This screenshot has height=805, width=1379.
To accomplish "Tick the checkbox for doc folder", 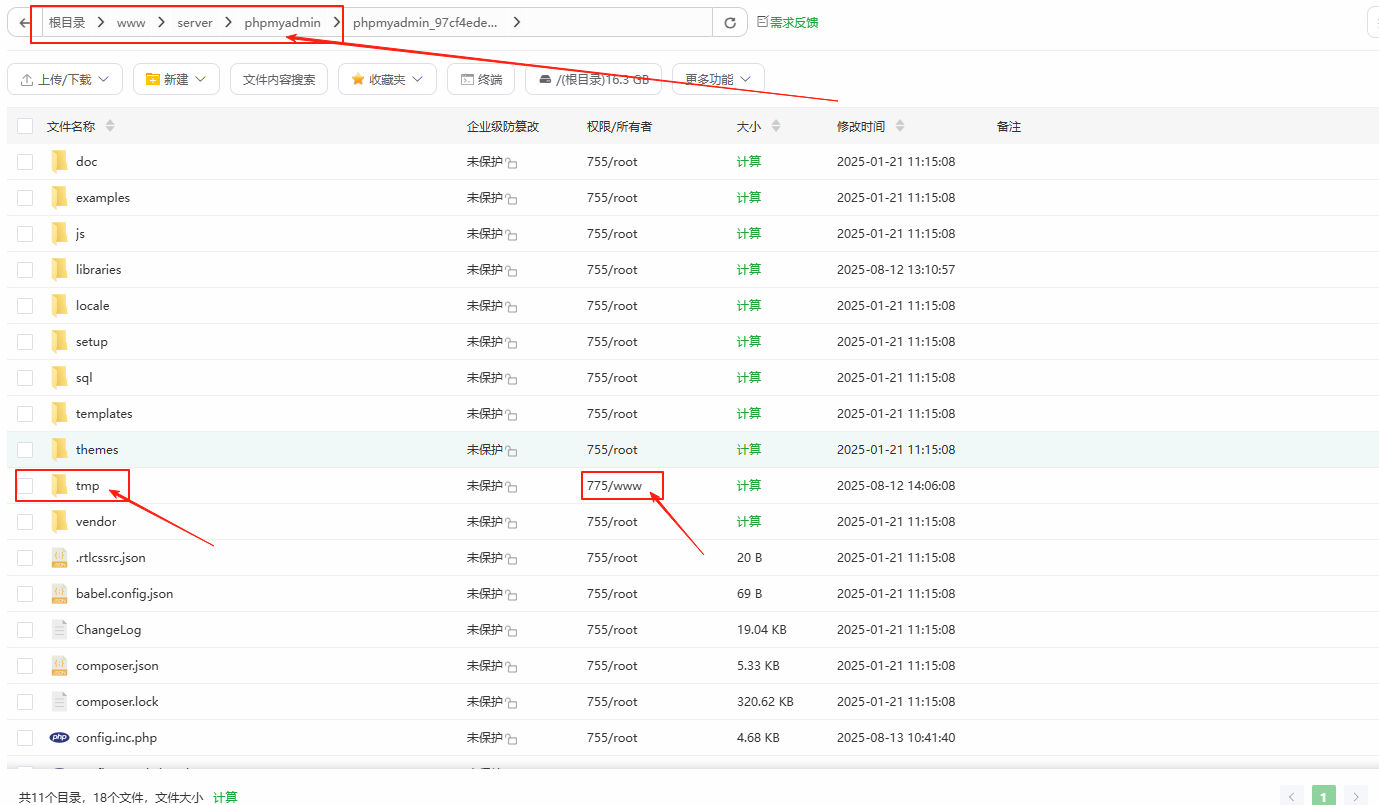I will pos(25,162).
